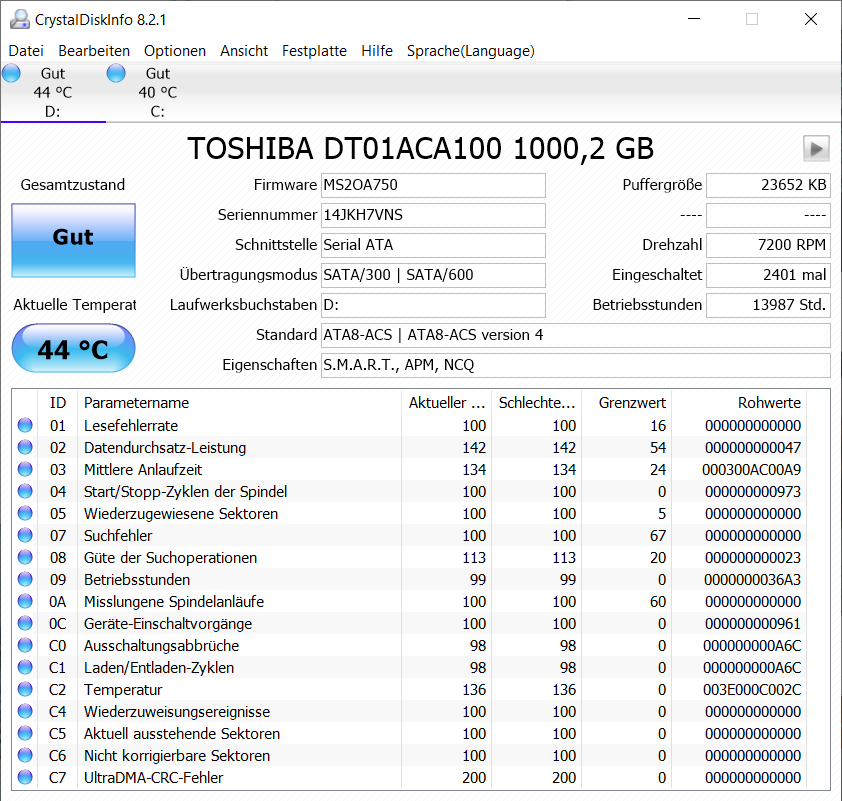
Task: Select the Temperatur parameter name
Action: click(x=123, y=690)
